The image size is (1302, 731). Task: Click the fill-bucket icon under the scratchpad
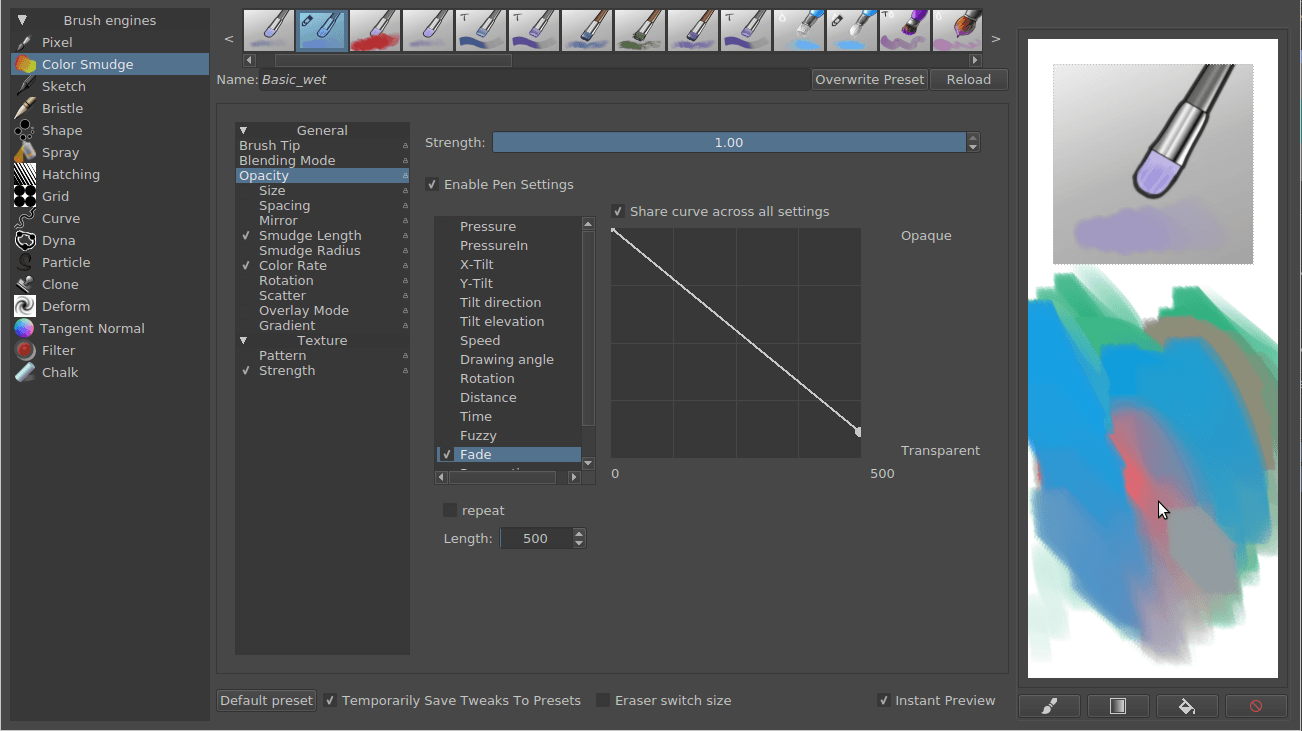pyautogui.click(x=1187, y=706)
